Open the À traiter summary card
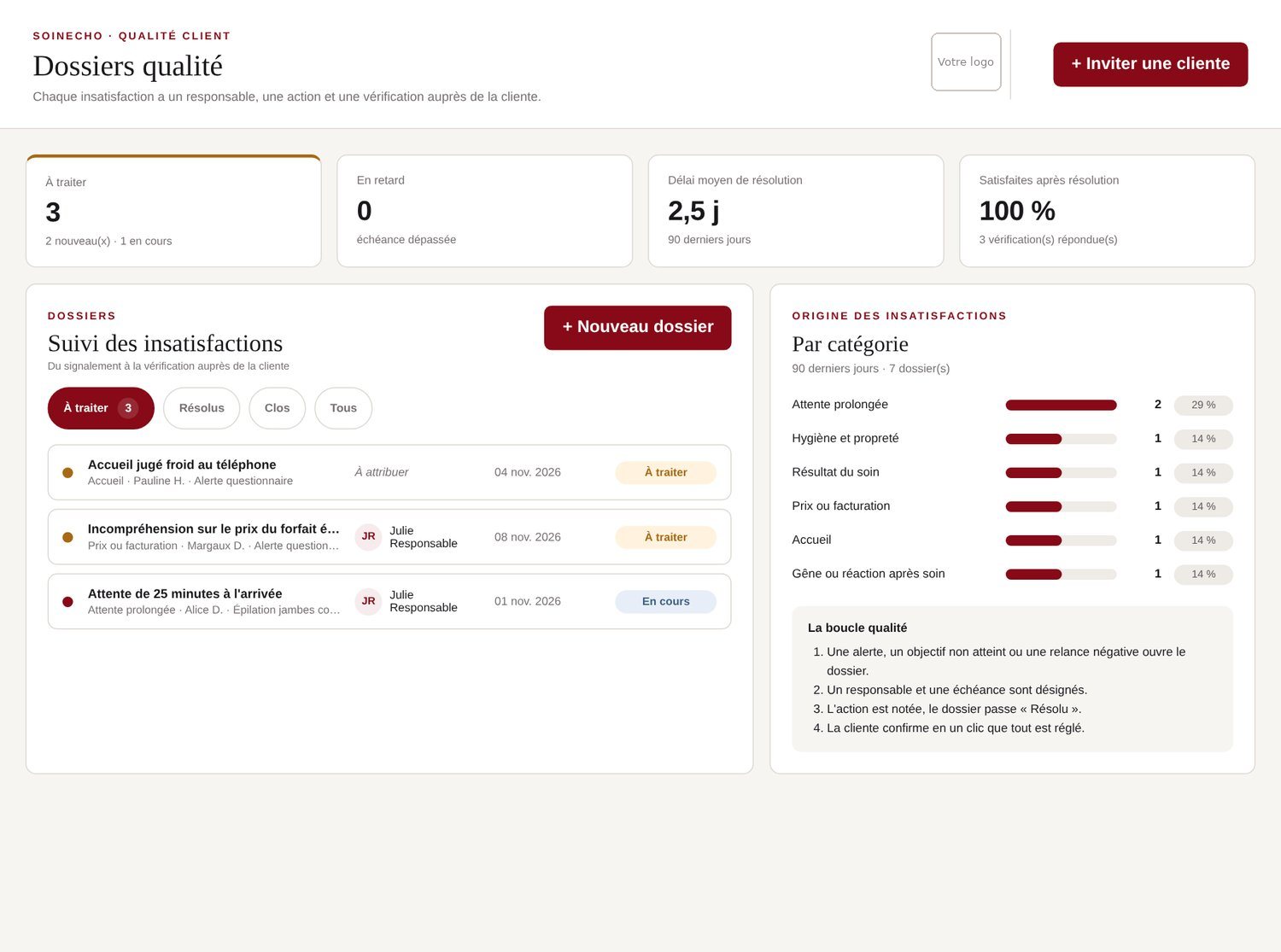Viewport: 1281px width, 952px height. (x=173, y=211)
